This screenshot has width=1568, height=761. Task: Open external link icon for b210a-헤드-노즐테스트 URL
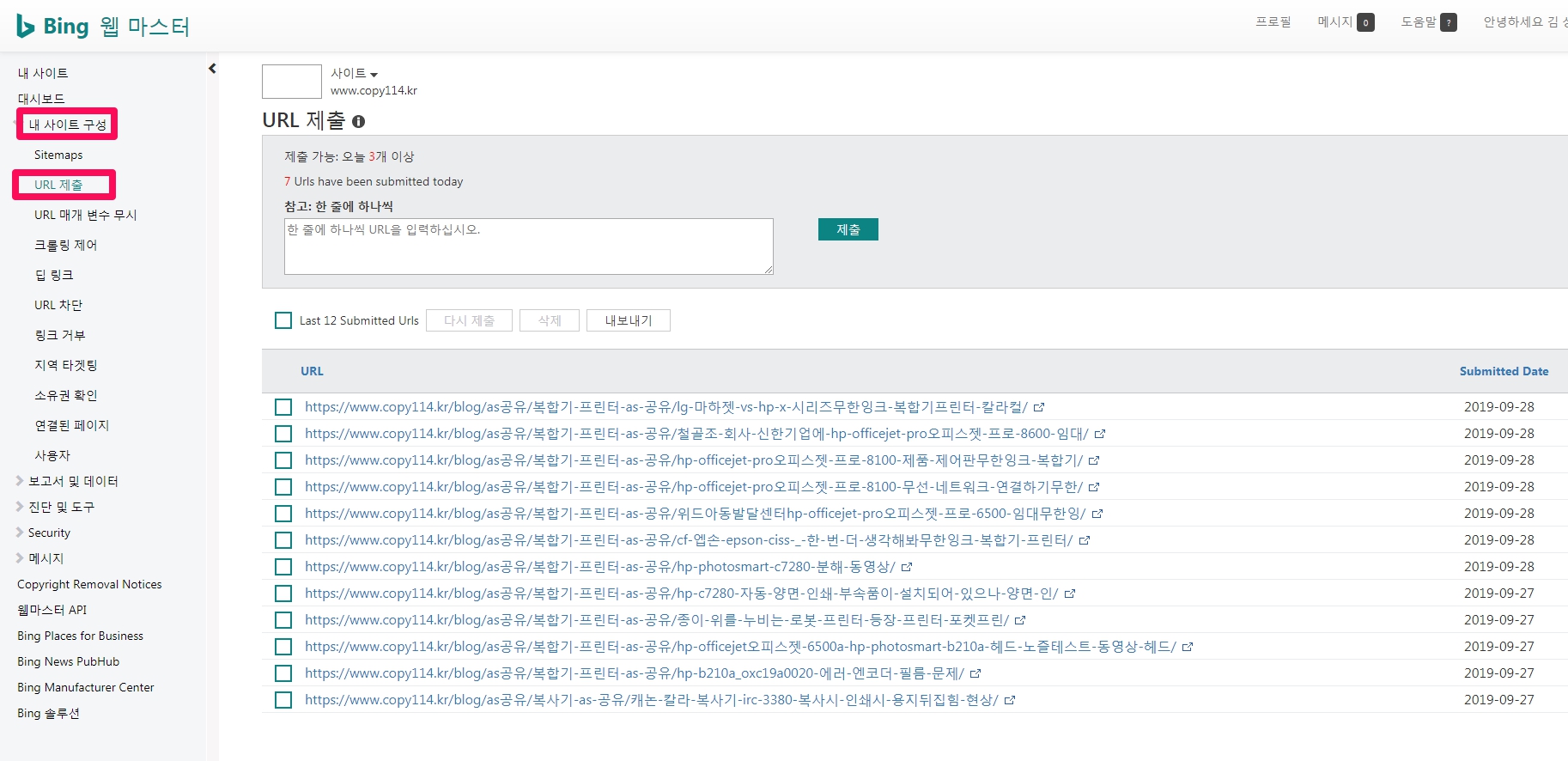coord(1188,647)
